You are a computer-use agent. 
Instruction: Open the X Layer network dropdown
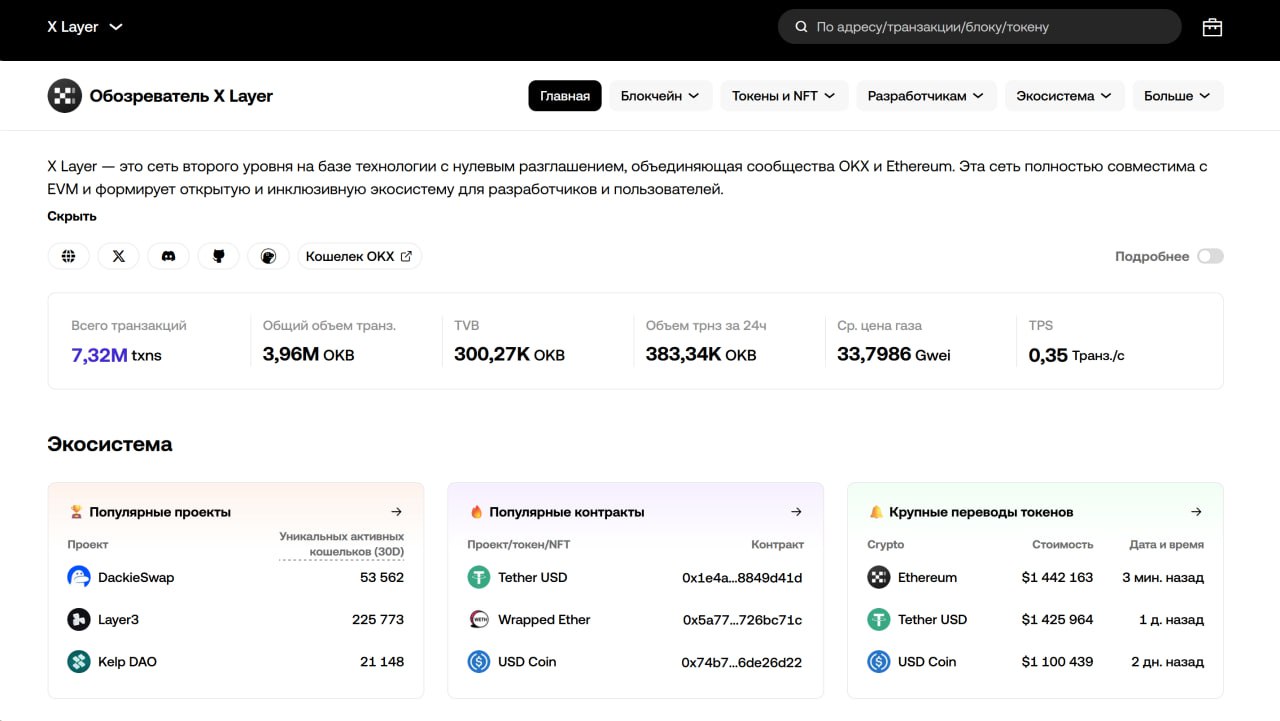pyautogui.click(x=85, y=27)
